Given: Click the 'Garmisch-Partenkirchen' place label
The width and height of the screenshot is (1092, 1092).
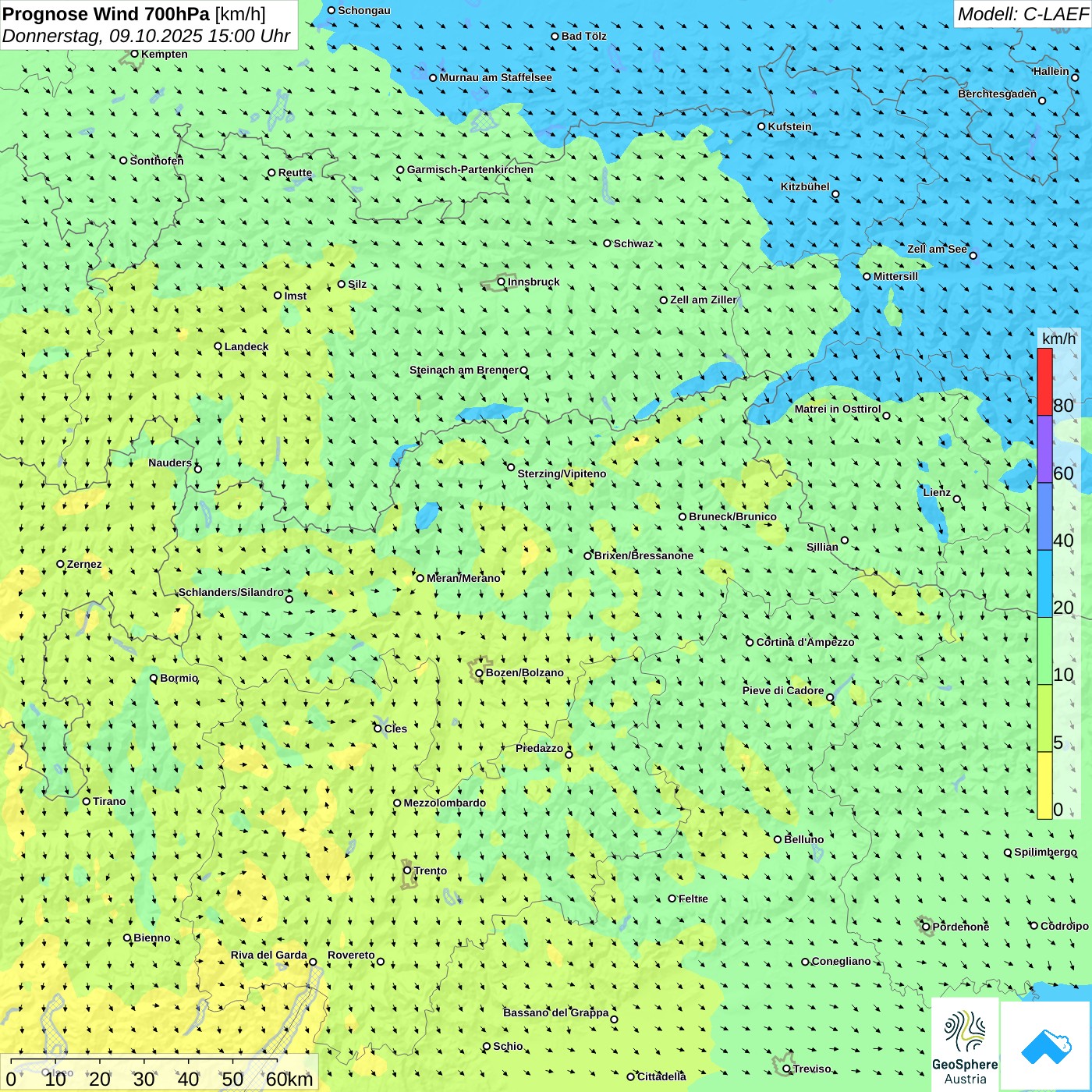Looking at the screenshot, I should click(470, 169).
